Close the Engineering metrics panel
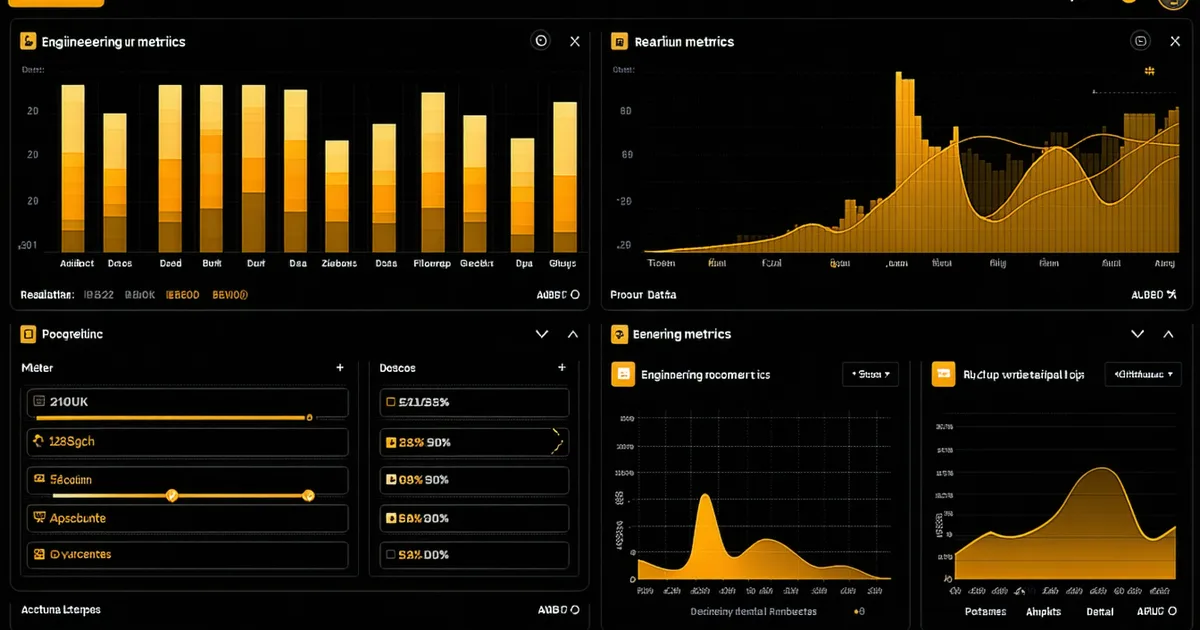 pos(574,41)
